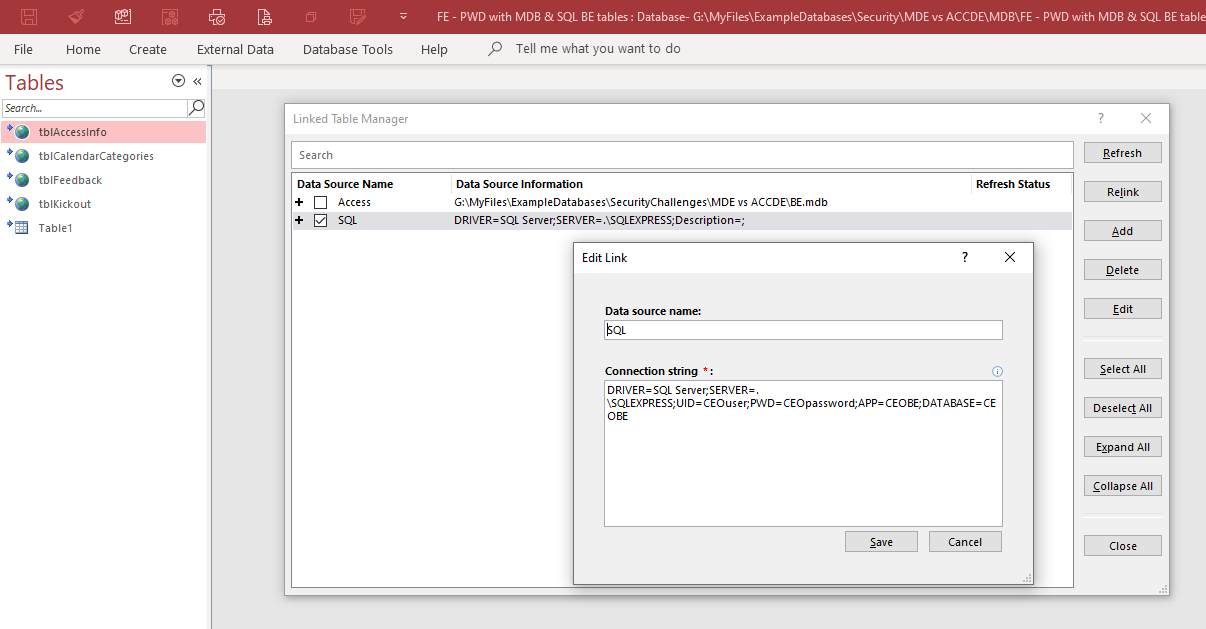Click the third quick access toolbar icon with cubes
The image size is (1206, 629).
[x=123, y=17]
